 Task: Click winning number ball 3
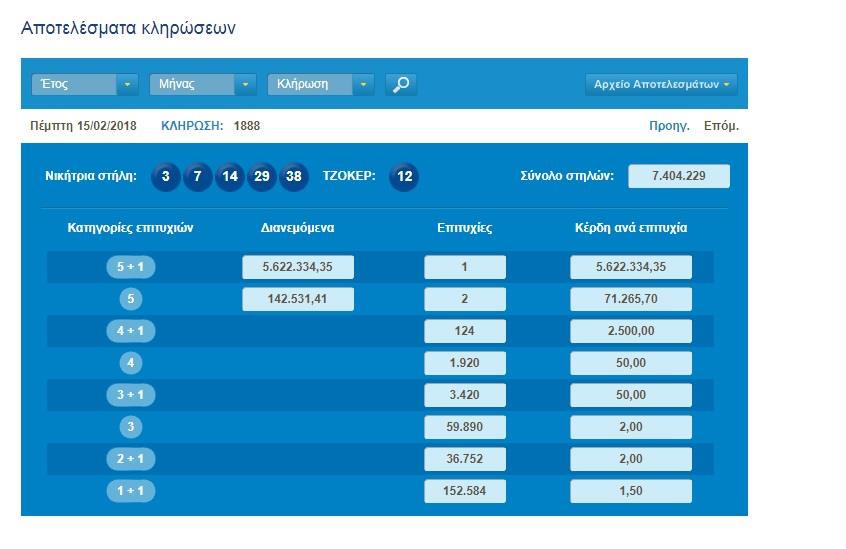(x=166, y=177)
